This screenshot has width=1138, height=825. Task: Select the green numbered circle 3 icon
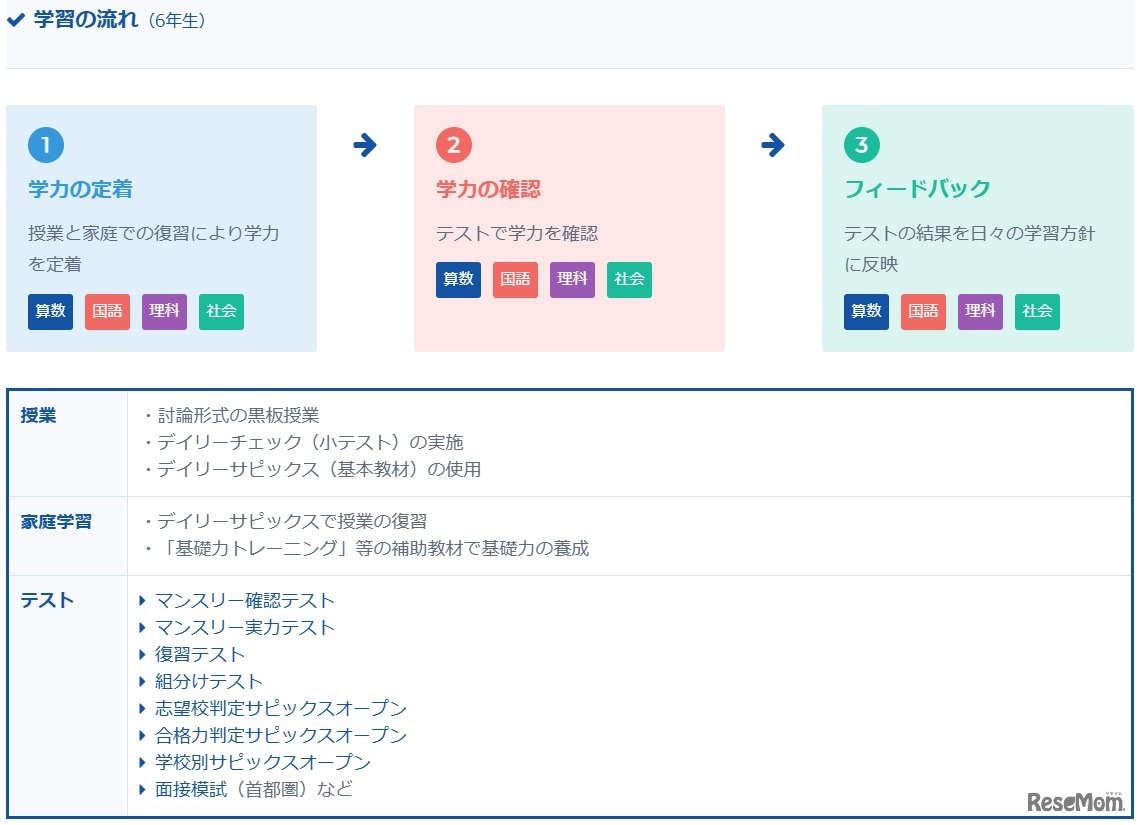(860, 144)
